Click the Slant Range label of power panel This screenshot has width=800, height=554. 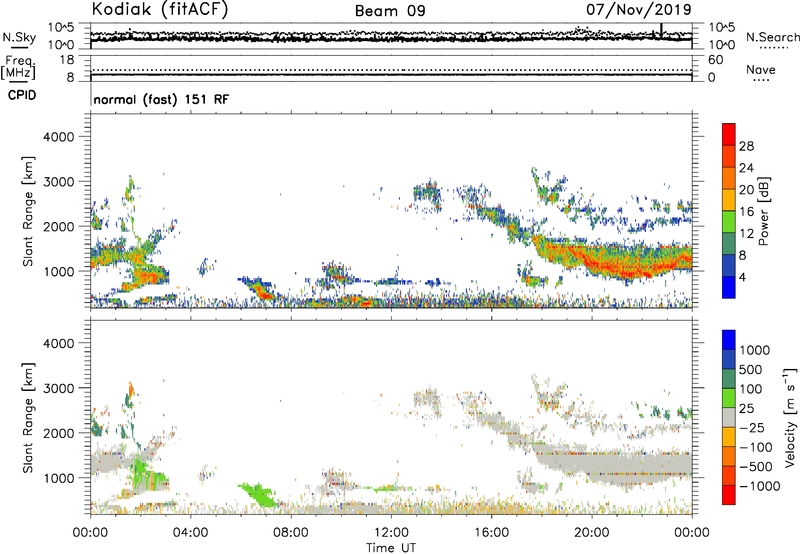pyautogui.click(x=28, y=211)
